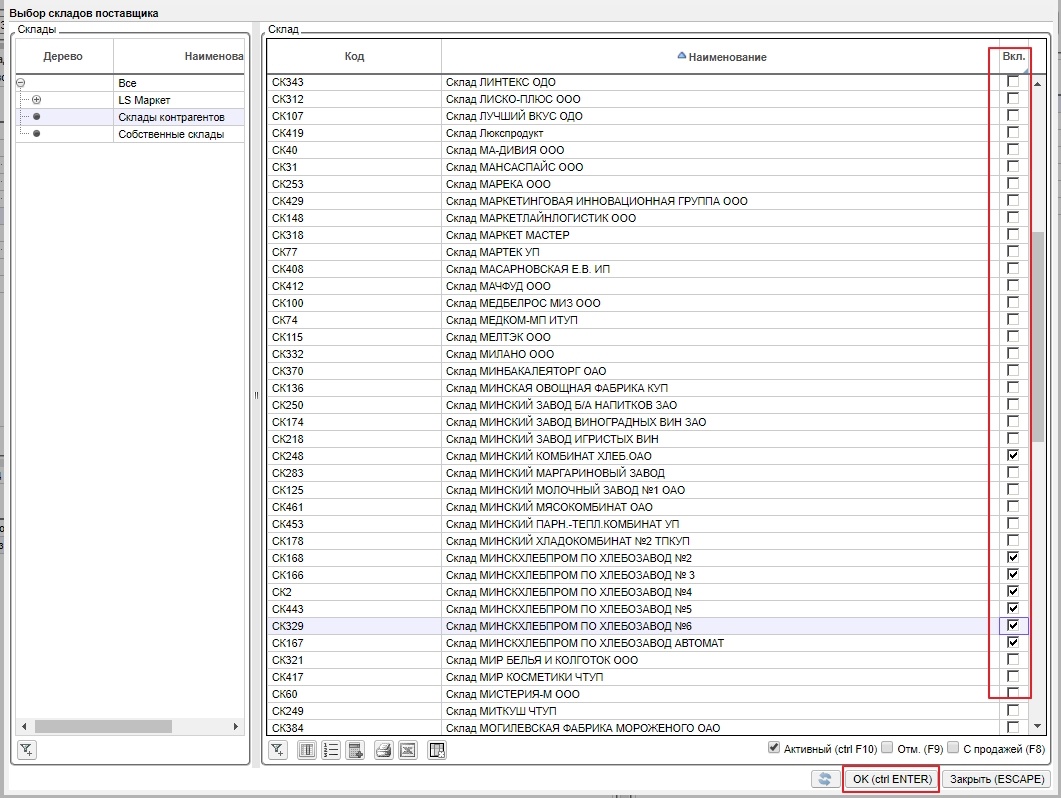Open the filter tool below the Склад table
The image size is (1061, 798).
[x=279, y=750]
